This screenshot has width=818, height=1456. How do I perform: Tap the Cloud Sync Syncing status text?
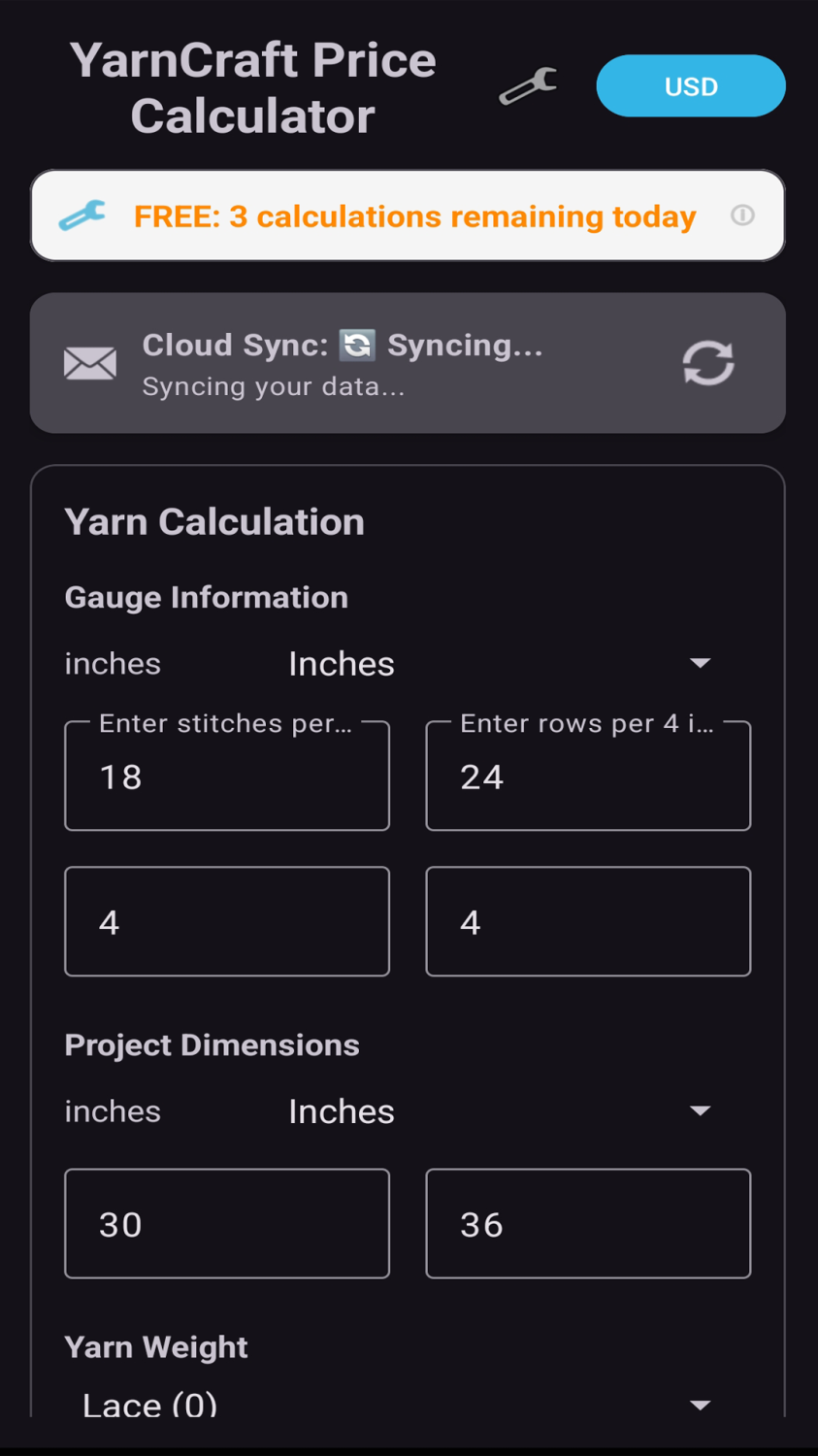343,346
